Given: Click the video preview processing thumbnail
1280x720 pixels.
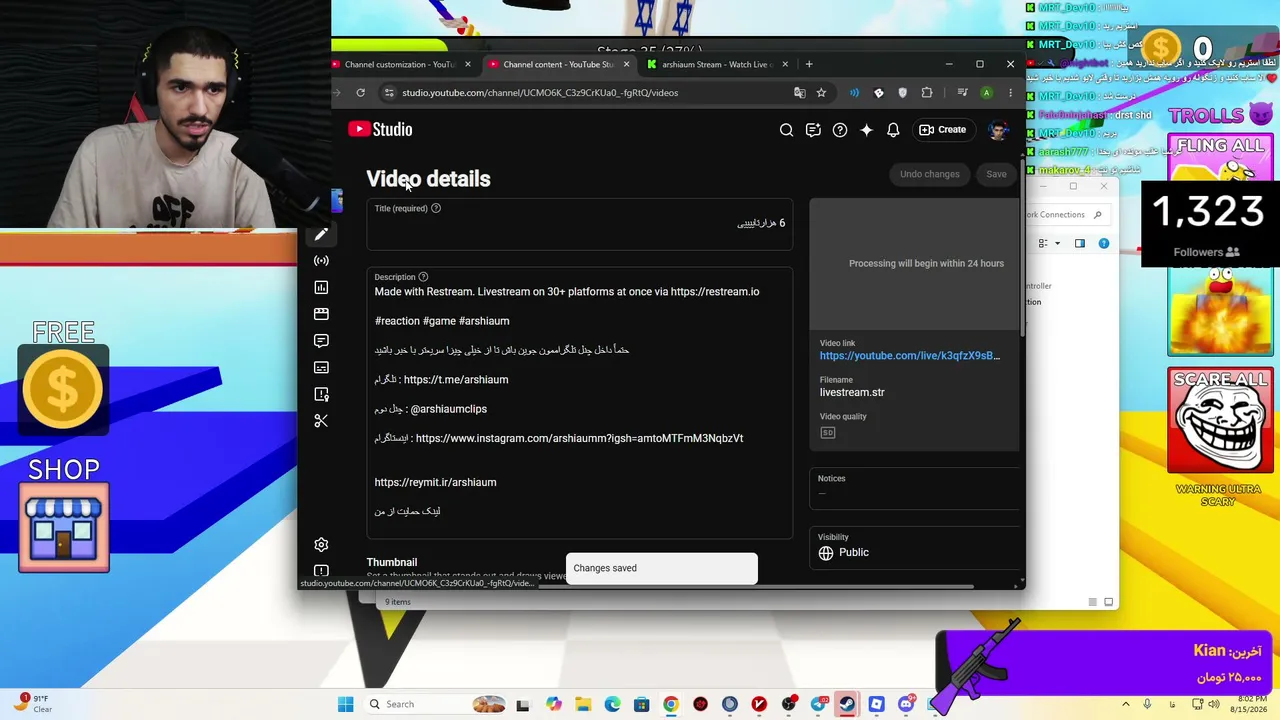Looking at the screenshot, I should pyautogui.click(x=914, y=264).
